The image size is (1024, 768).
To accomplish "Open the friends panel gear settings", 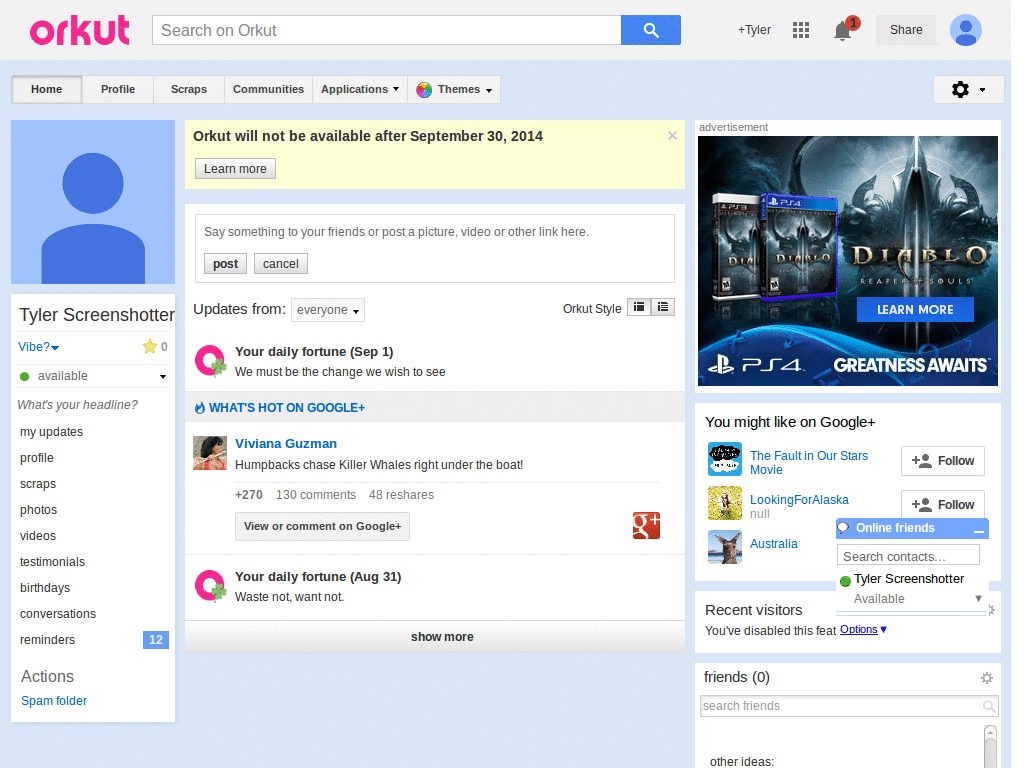I will pyautogui.click(x=987, y=678).
